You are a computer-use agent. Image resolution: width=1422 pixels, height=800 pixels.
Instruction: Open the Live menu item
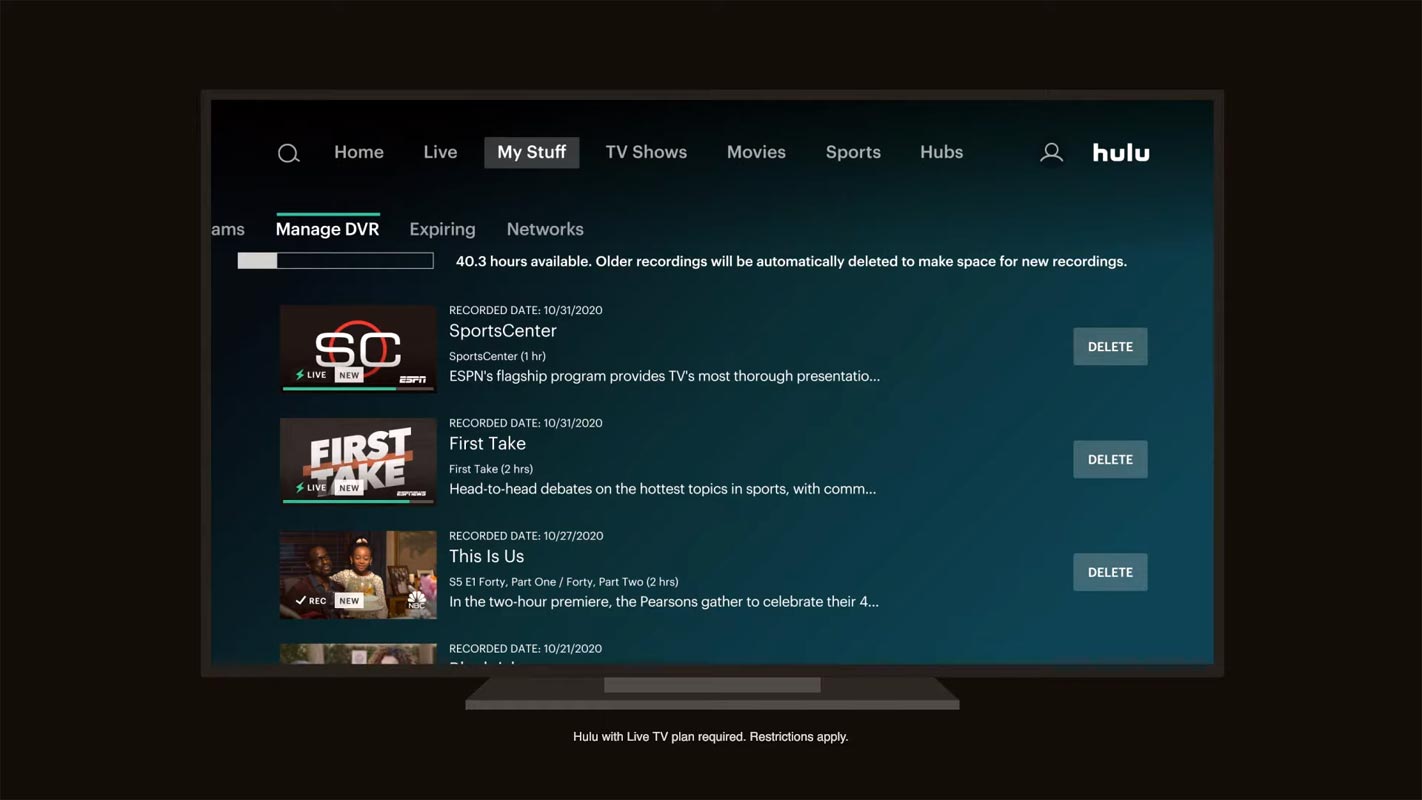pyautogui.click(x=440, y=152)
